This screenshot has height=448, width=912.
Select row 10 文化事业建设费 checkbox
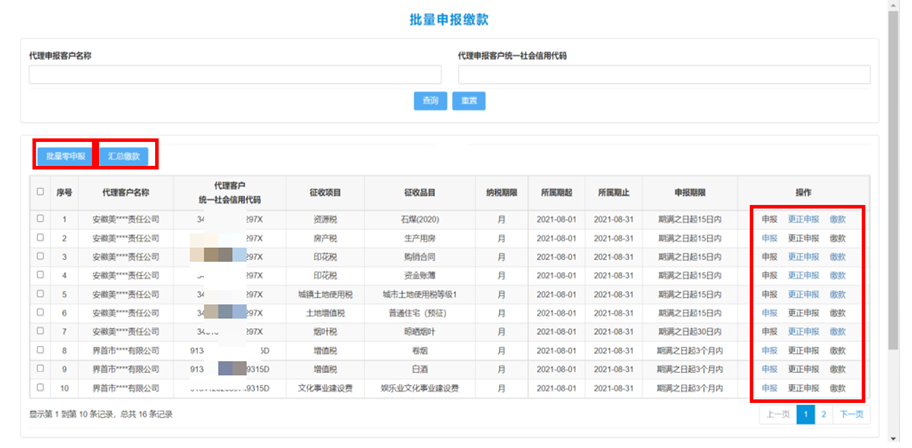pyautogui.click(x=40, y=387)
